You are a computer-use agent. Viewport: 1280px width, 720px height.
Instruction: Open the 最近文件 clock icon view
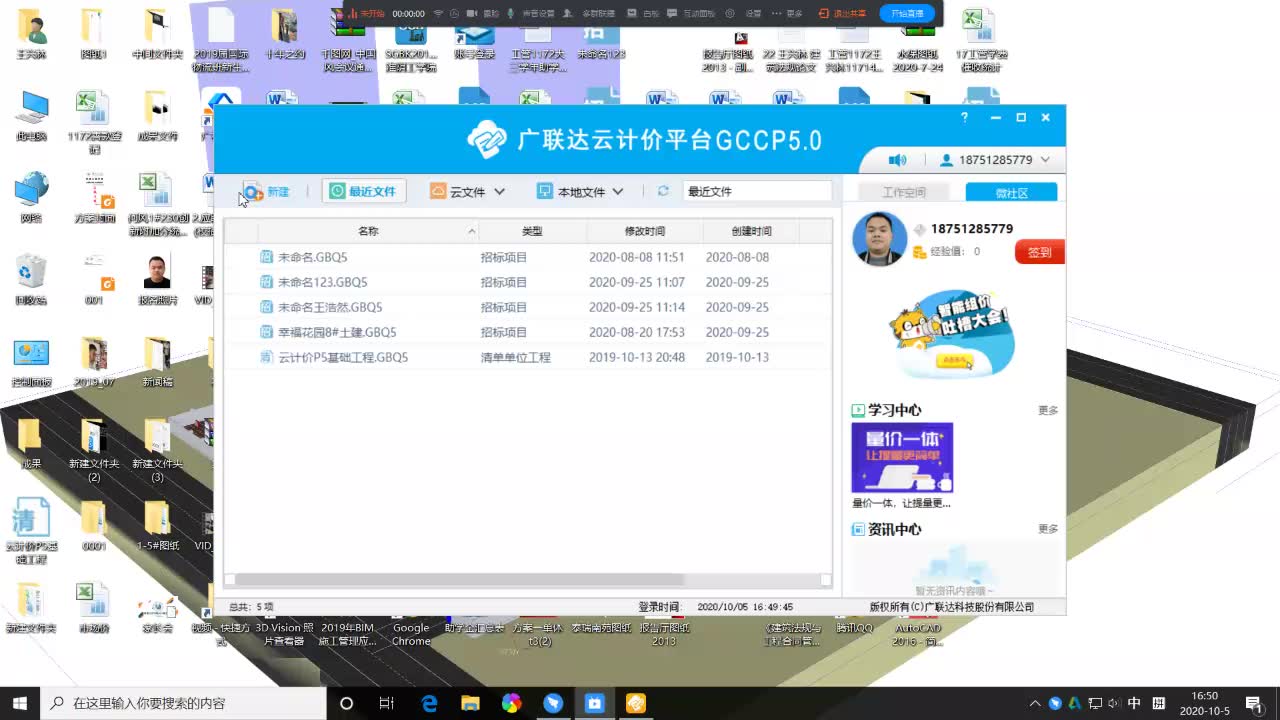click(x=337, y=190)
